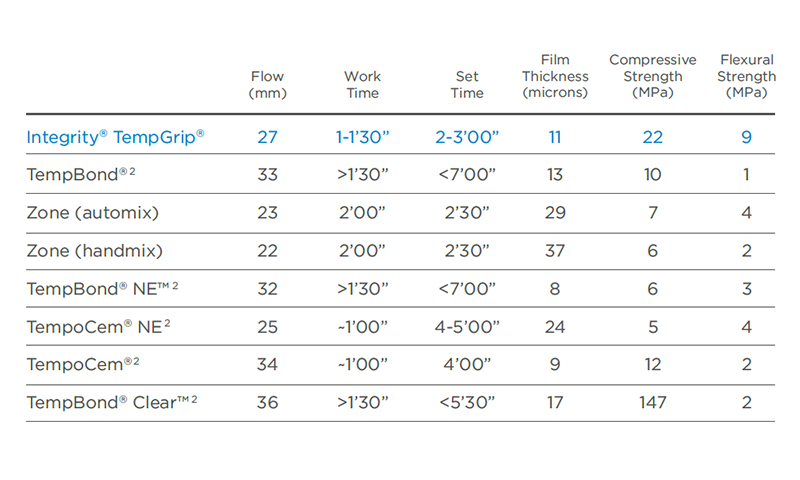Click TempGrip's flow value 27
800x480 pixels.
267,136
